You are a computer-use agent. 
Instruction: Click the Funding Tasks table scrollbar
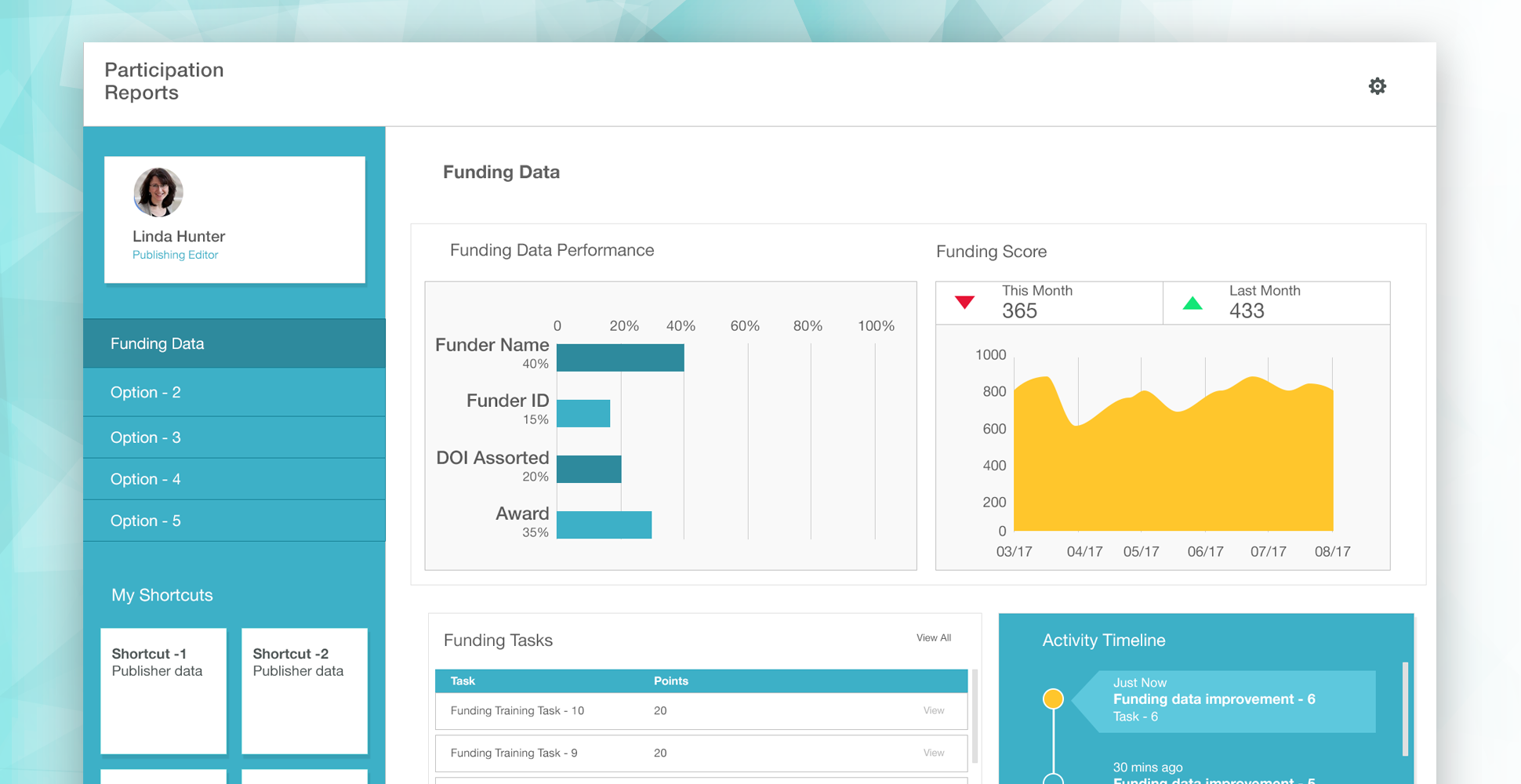[975, 715]
